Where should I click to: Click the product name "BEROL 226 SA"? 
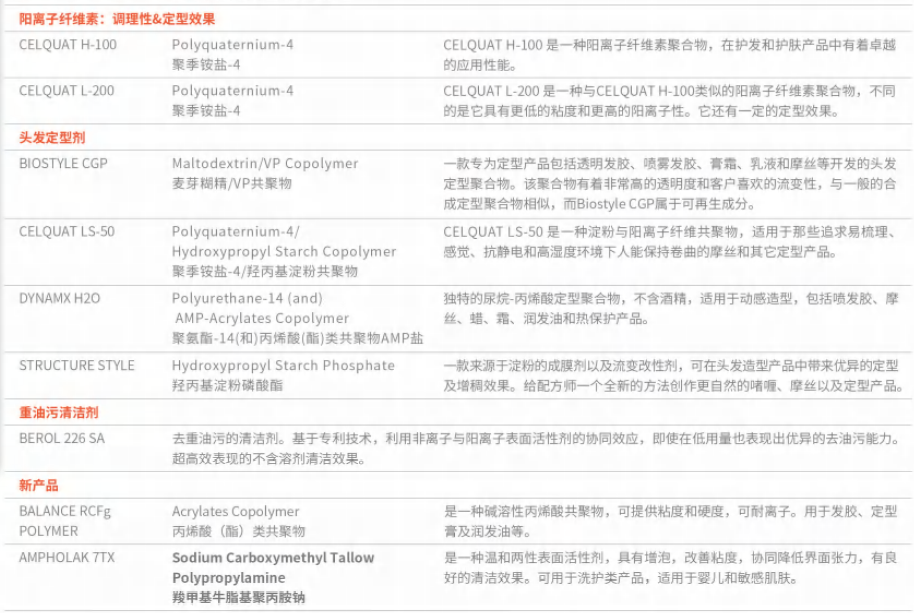(x=62, y=439)
